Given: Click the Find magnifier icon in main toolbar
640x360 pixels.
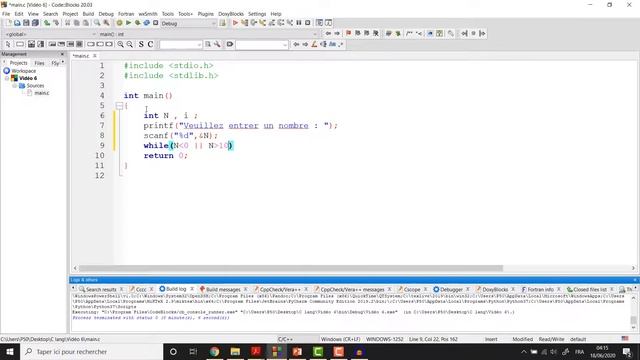Looking at the screenshot, I should tap(97, 23).
